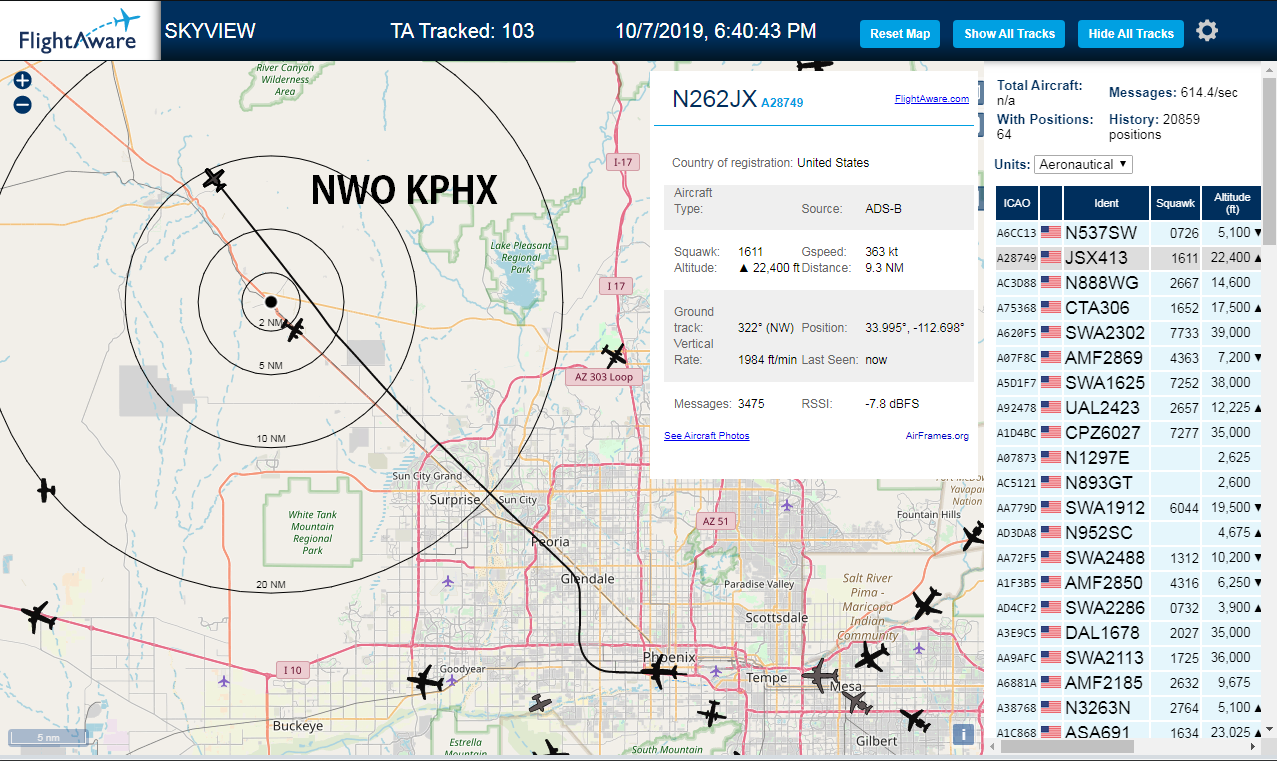Screen dimensions: 1277x761
Task: Select the aircraft just above the Gilbert label
Action: point(913,719)
